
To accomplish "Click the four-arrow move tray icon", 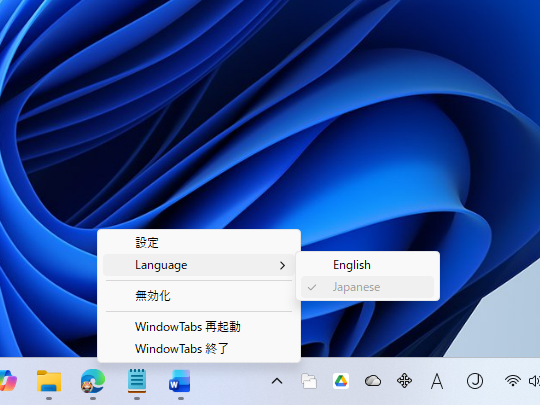I will pyautogui.click(x=405, y=381).
